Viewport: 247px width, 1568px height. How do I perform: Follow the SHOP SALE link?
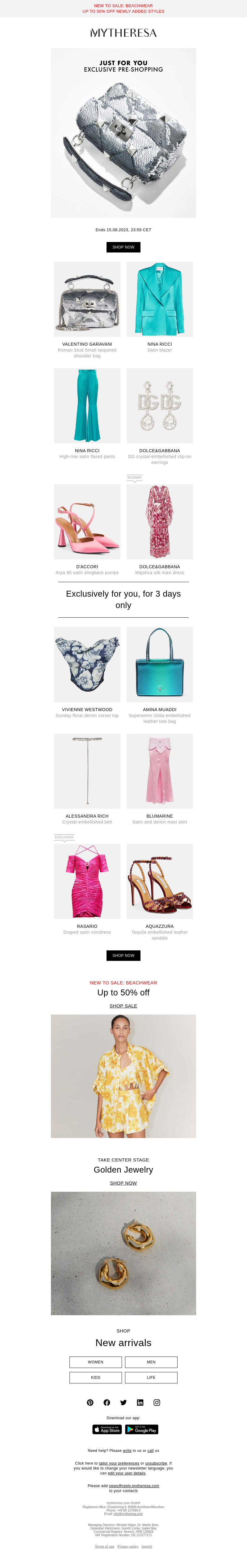coord(124,1006)
